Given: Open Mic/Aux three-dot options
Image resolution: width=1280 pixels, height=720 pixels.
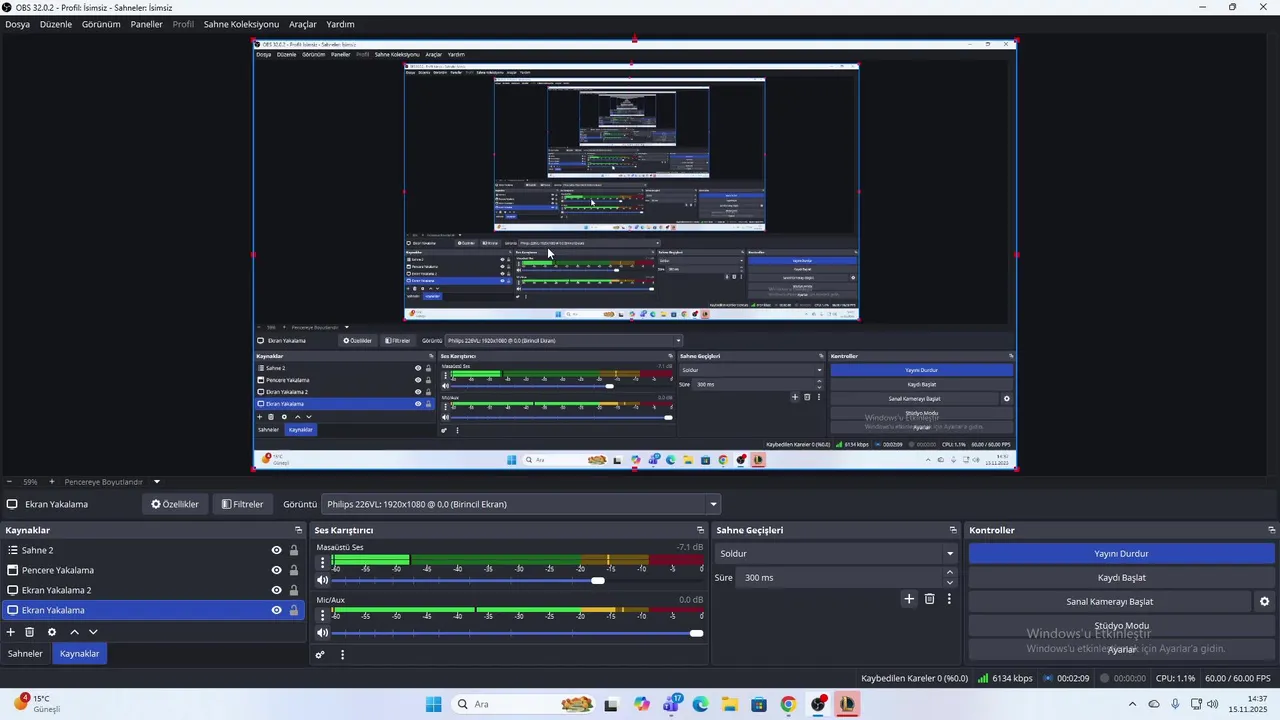Looking at the screenshot, I should pyautogui.click(x=322, y=615).
